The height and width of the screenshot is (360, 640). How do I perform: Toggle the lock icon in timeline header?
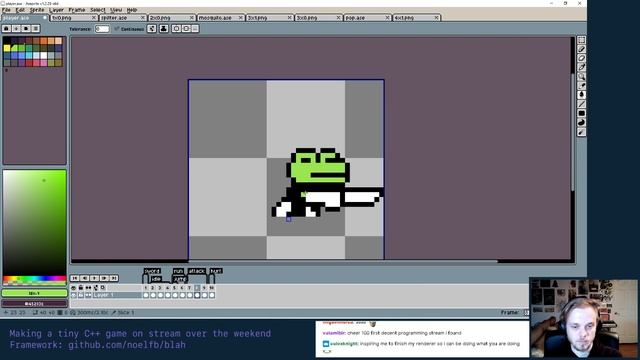(81, 288)
